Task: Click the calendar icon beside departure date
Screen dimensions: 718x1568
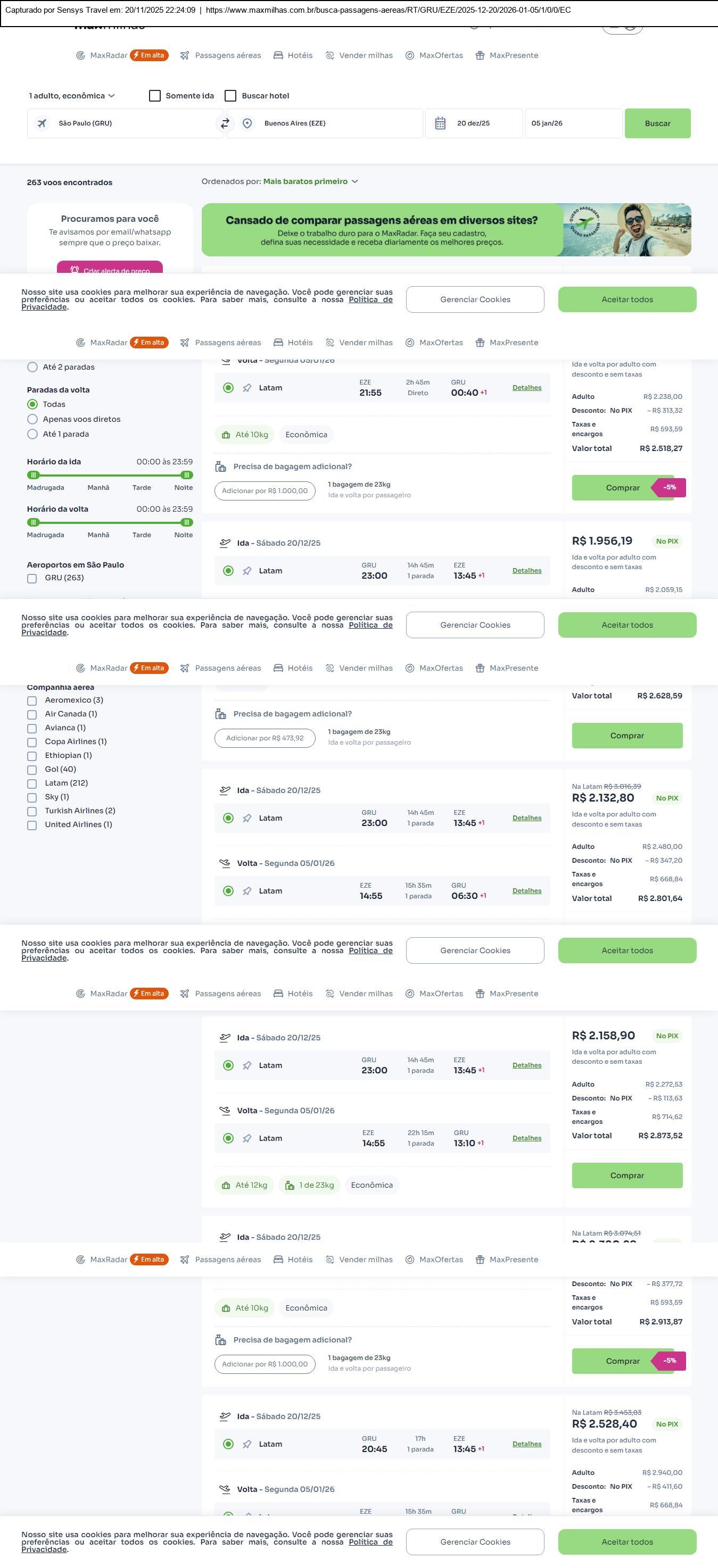Action: (x=440, y=123)
